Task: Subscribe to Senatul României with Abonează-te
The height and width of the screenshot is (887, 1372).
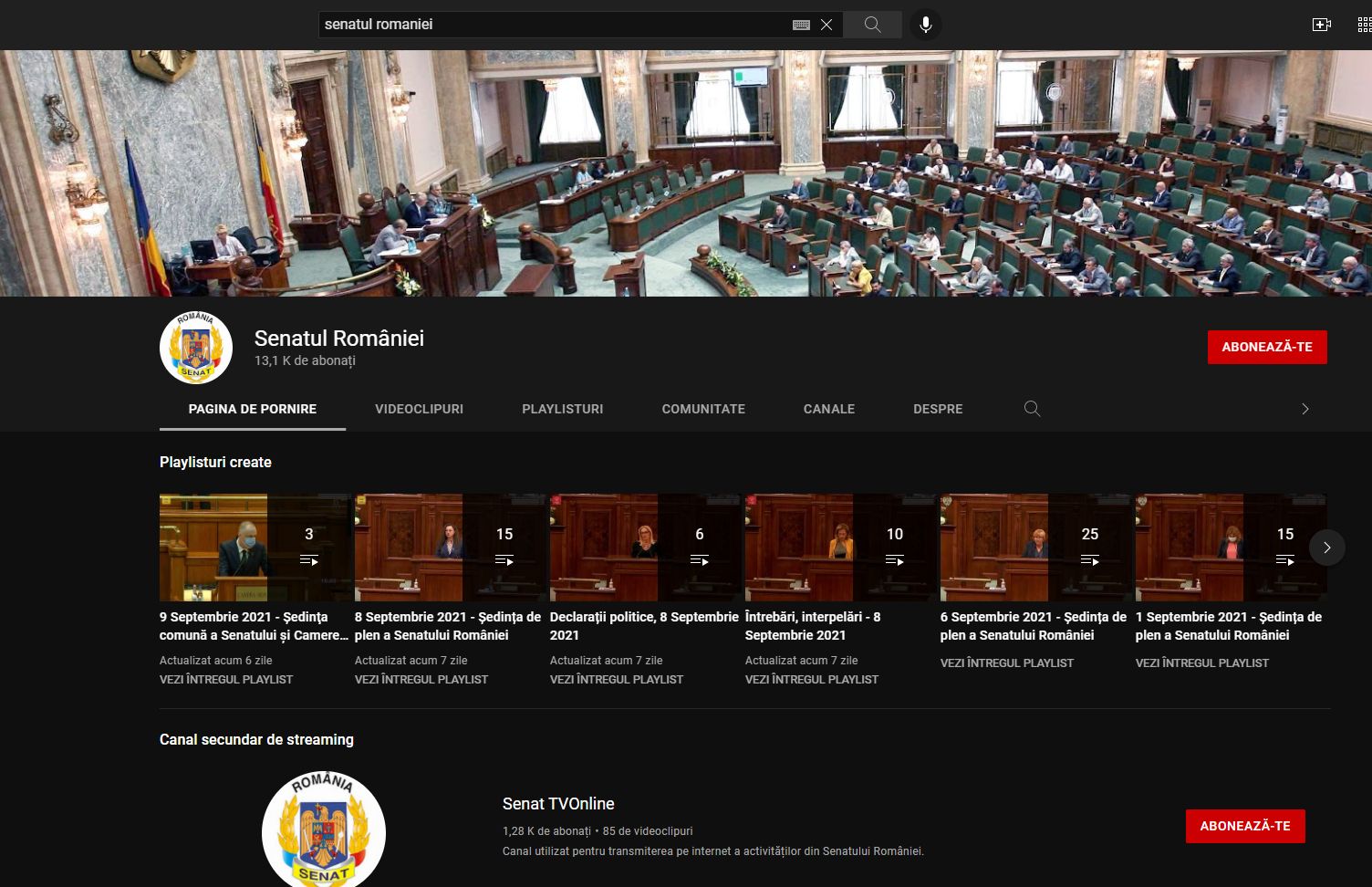Action: coord(1267,347)
